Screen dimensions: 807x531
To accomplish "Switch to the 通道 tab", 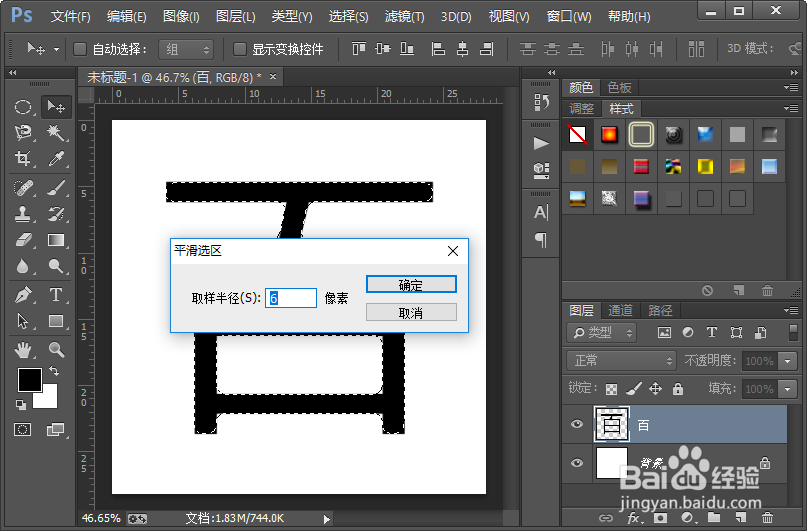I will [x=620, y=310].
